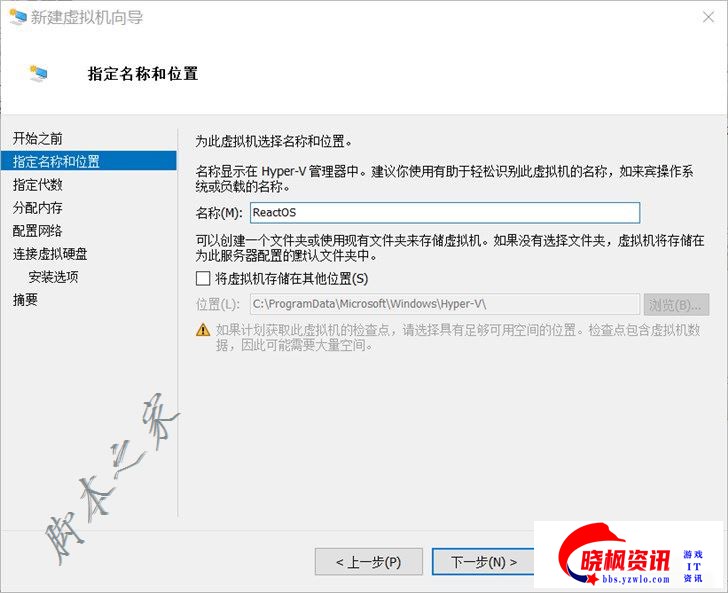
Task: Click the 上一步(P) button
Action: coord(368,562)
